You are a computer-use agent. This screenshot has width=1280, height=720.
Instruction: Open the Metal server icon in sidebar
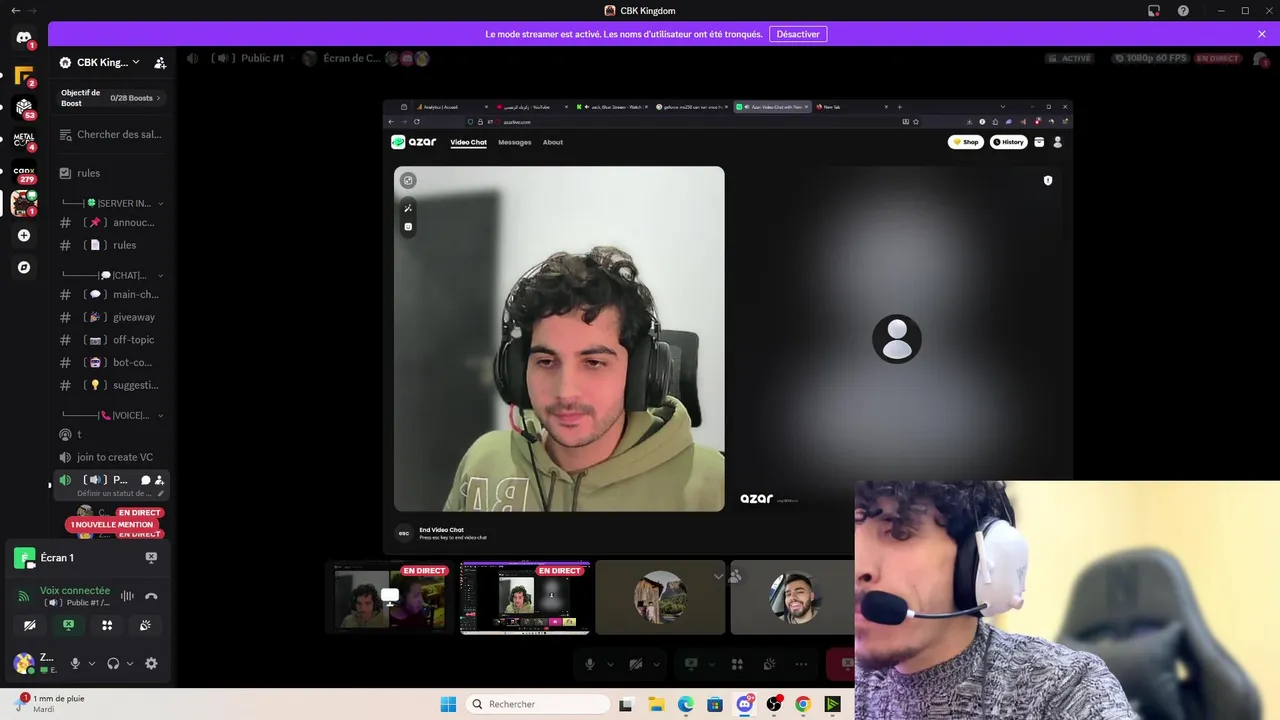point(24,139)
